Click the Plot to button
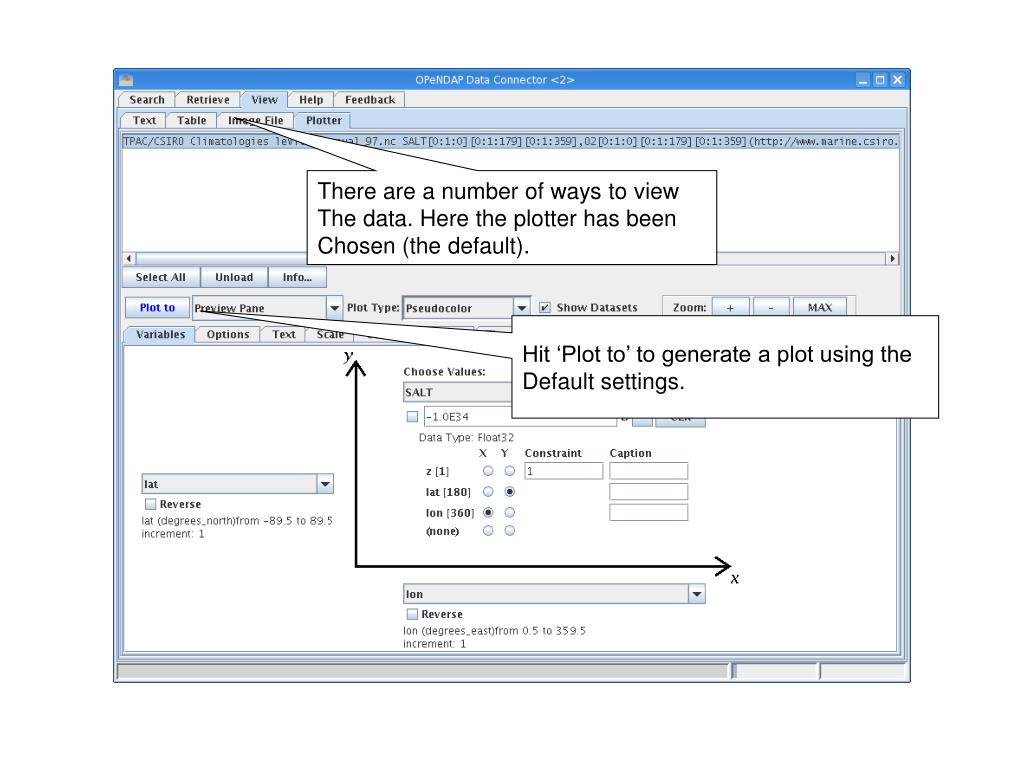Screen dimensions: 1024x768 click(x=157, y=308)
